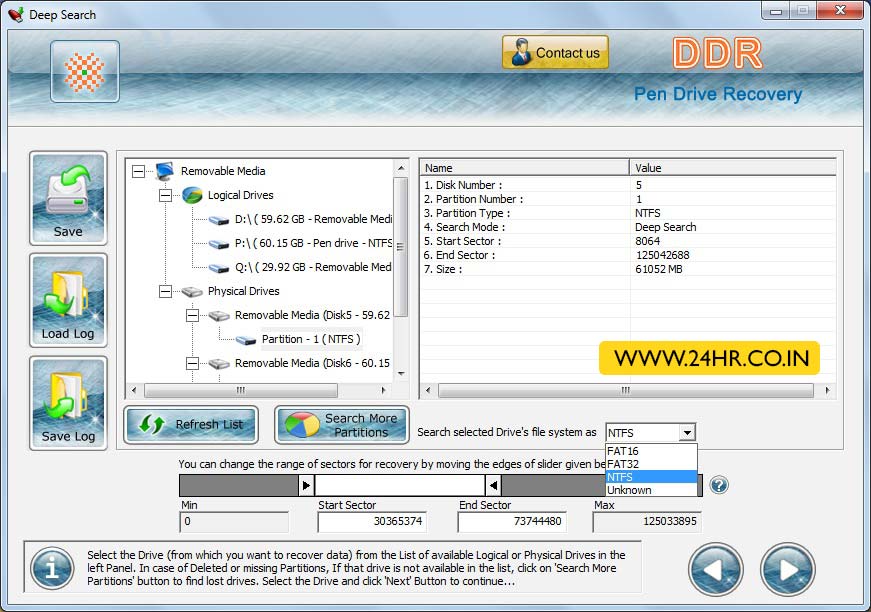Select Q:\ (29.92 GB removable media drive

[x=313, y=267]
